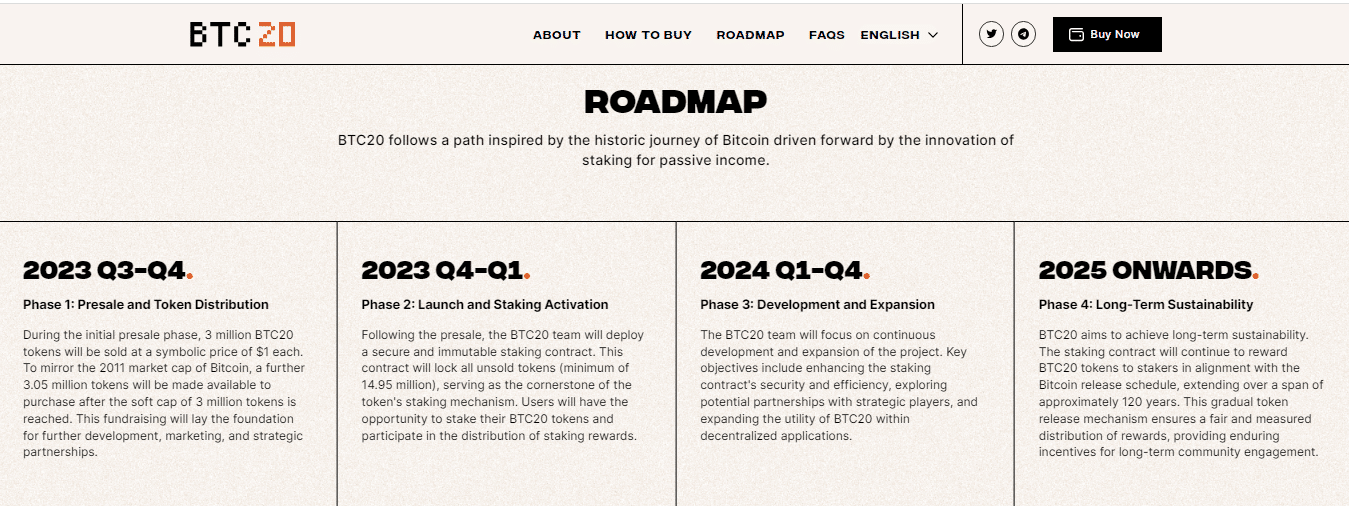Screen dimensions: 1349x506
Task: Select the ROADMAP page heading
Action: [x=675, y=101]
